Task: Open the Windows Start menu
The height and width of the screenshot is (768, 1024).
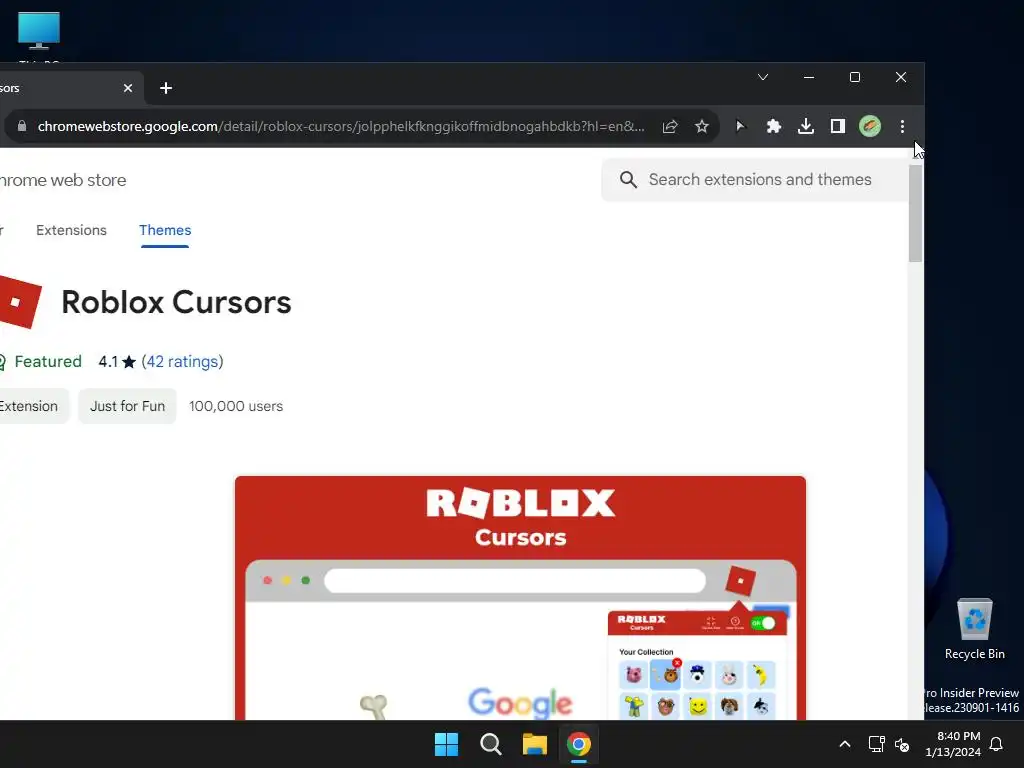Action: [447, 744]
